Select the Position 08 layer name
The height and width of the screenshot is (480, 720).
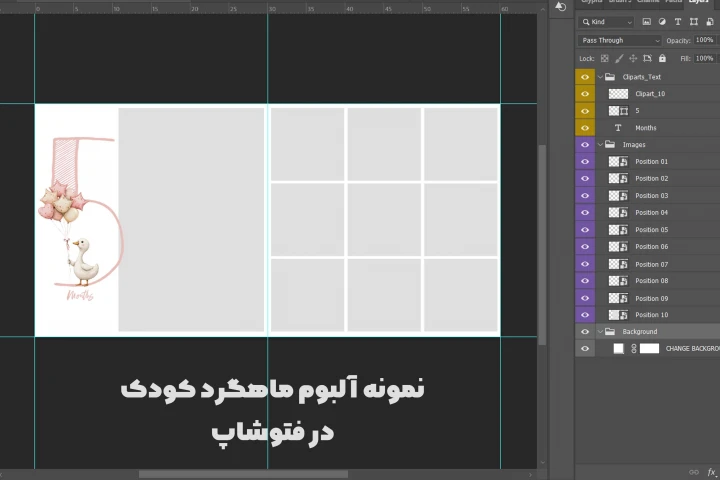click(x=652, y=281)
